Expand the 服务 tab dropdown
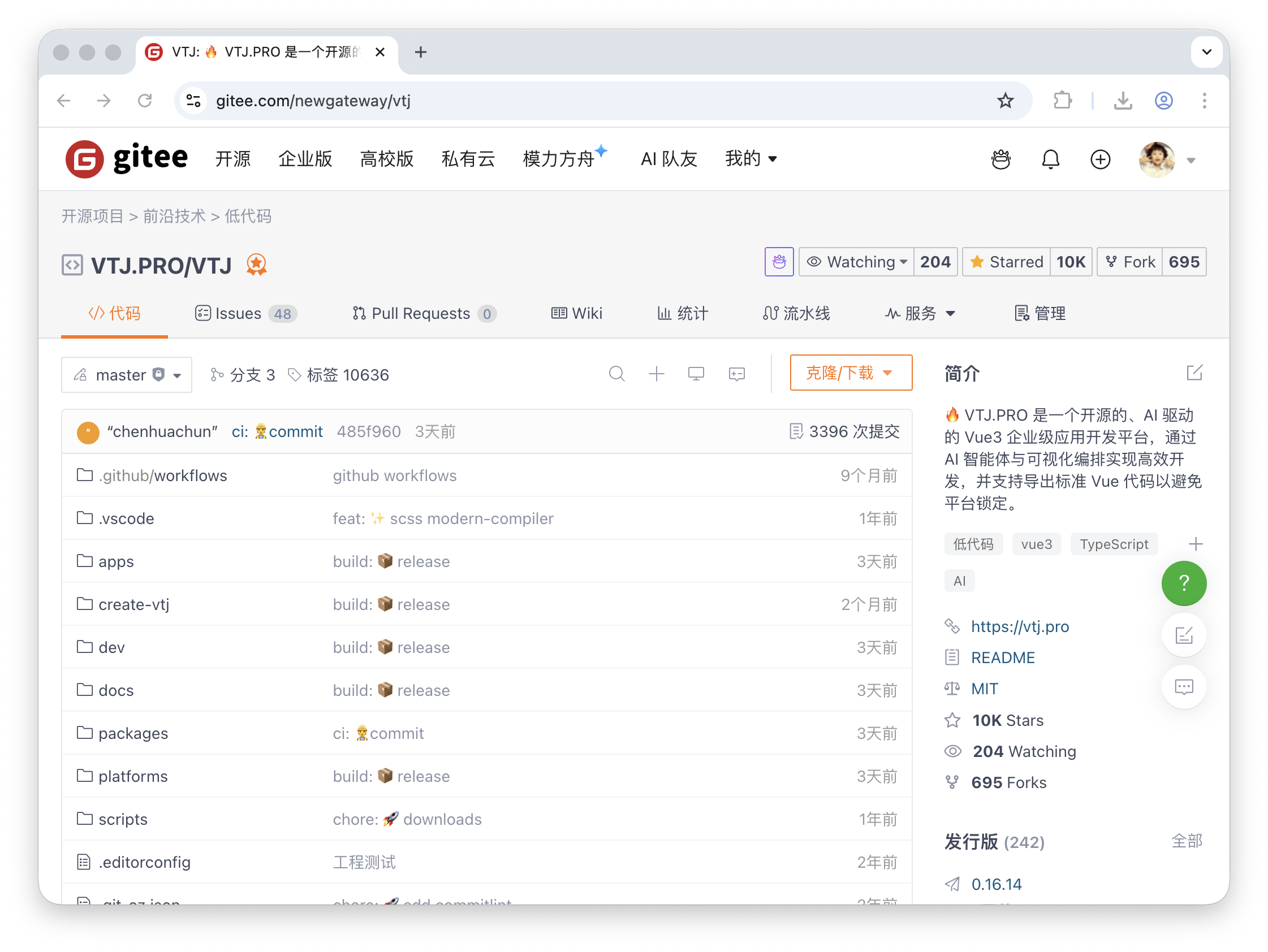The width and height of the screenshot is (1268, 952). click(x=920, y=314)
